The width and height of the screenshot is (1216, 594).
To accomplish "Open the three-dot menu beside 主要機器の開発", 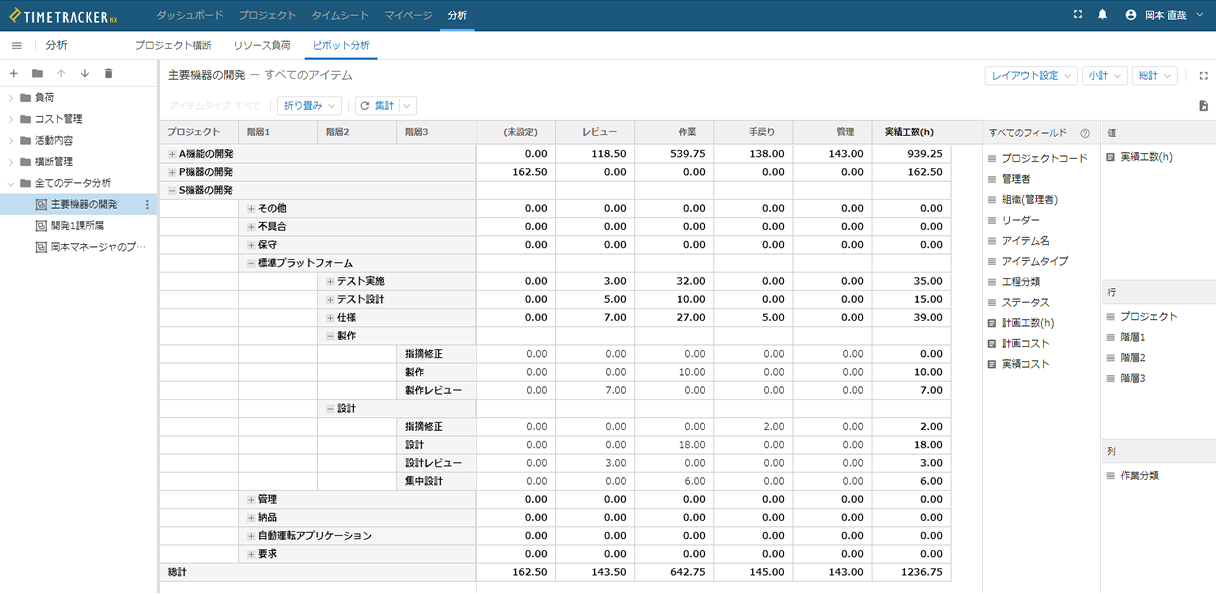I will point(148,205).
